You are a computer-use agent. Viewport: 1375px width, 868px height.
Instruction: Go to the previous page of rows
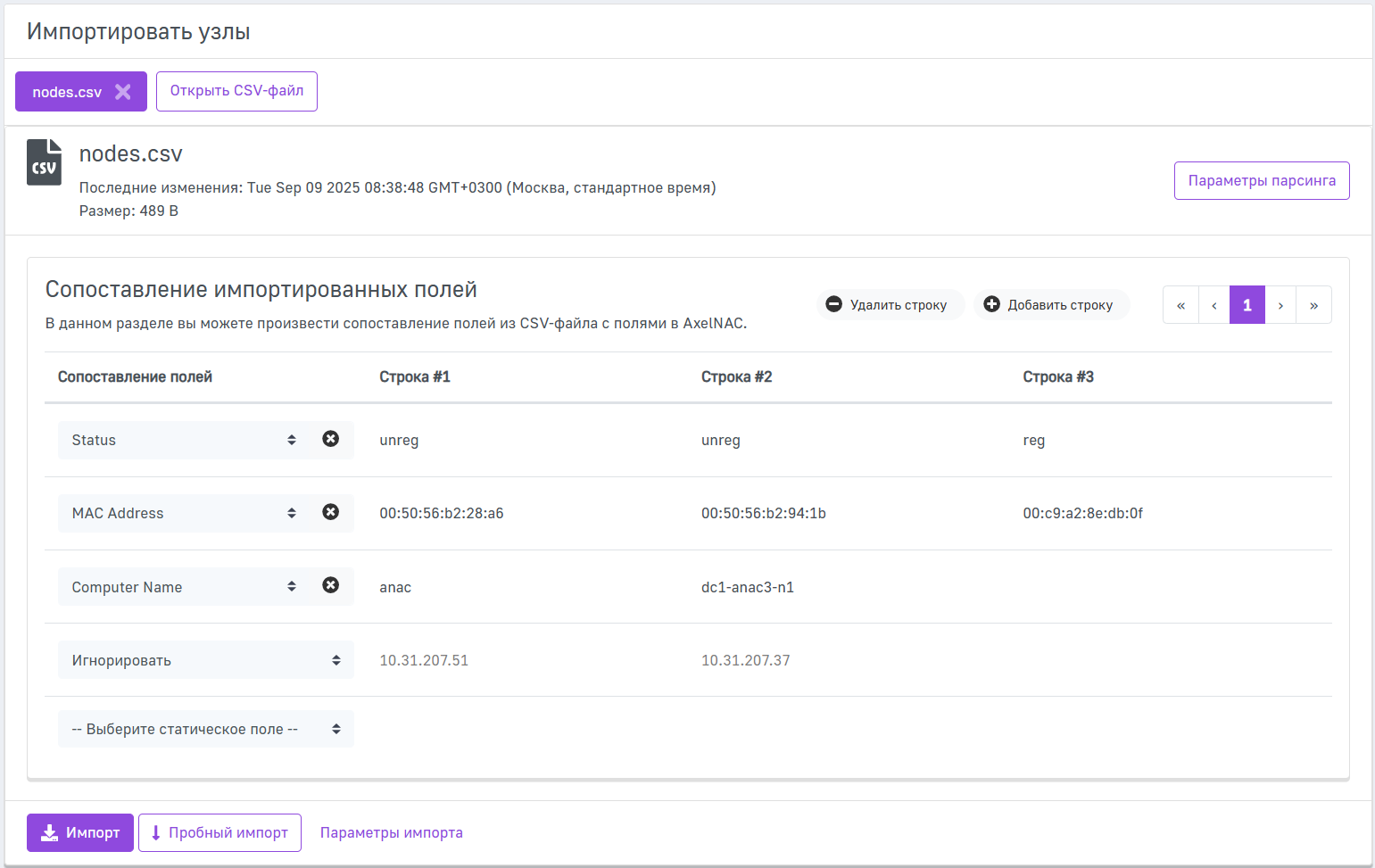(1213, 305)
